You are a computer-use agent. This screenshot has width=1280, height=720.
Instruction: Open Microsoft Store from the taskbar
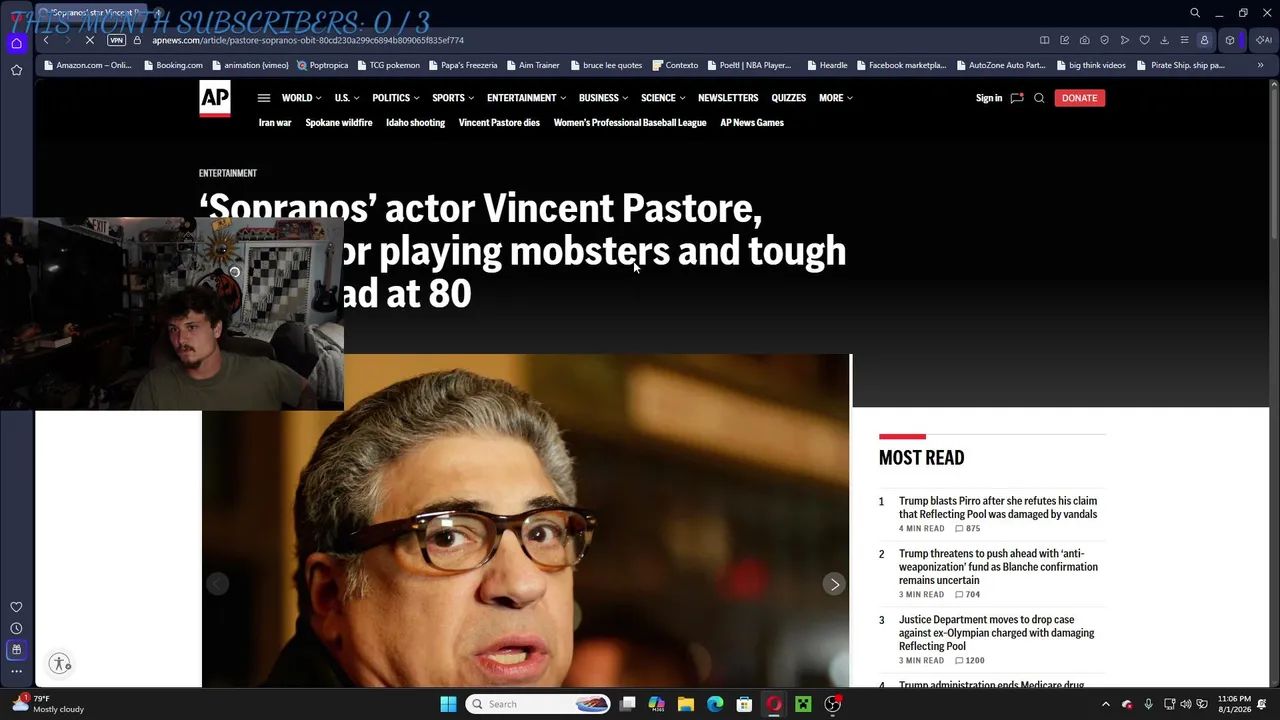pos(744,704)
